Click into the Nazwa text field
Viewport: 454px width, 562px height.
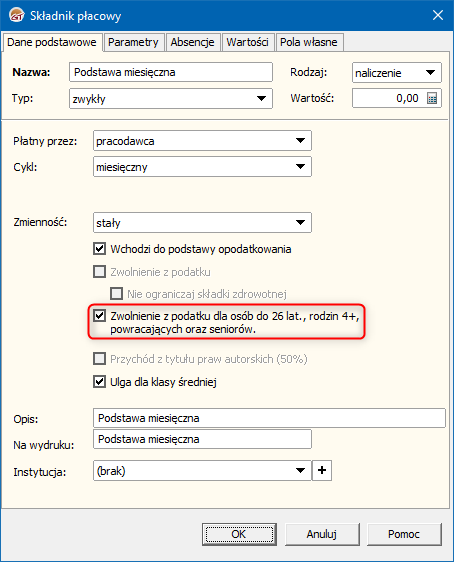pos(171,72)
